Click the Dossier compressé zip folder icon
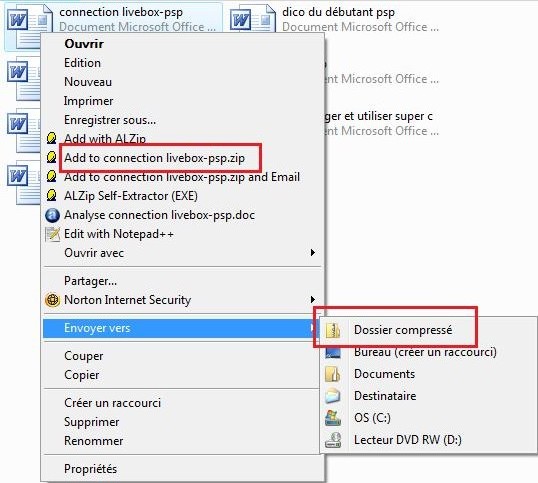Viewport: 538px width, 483px height. pos(333,330)
